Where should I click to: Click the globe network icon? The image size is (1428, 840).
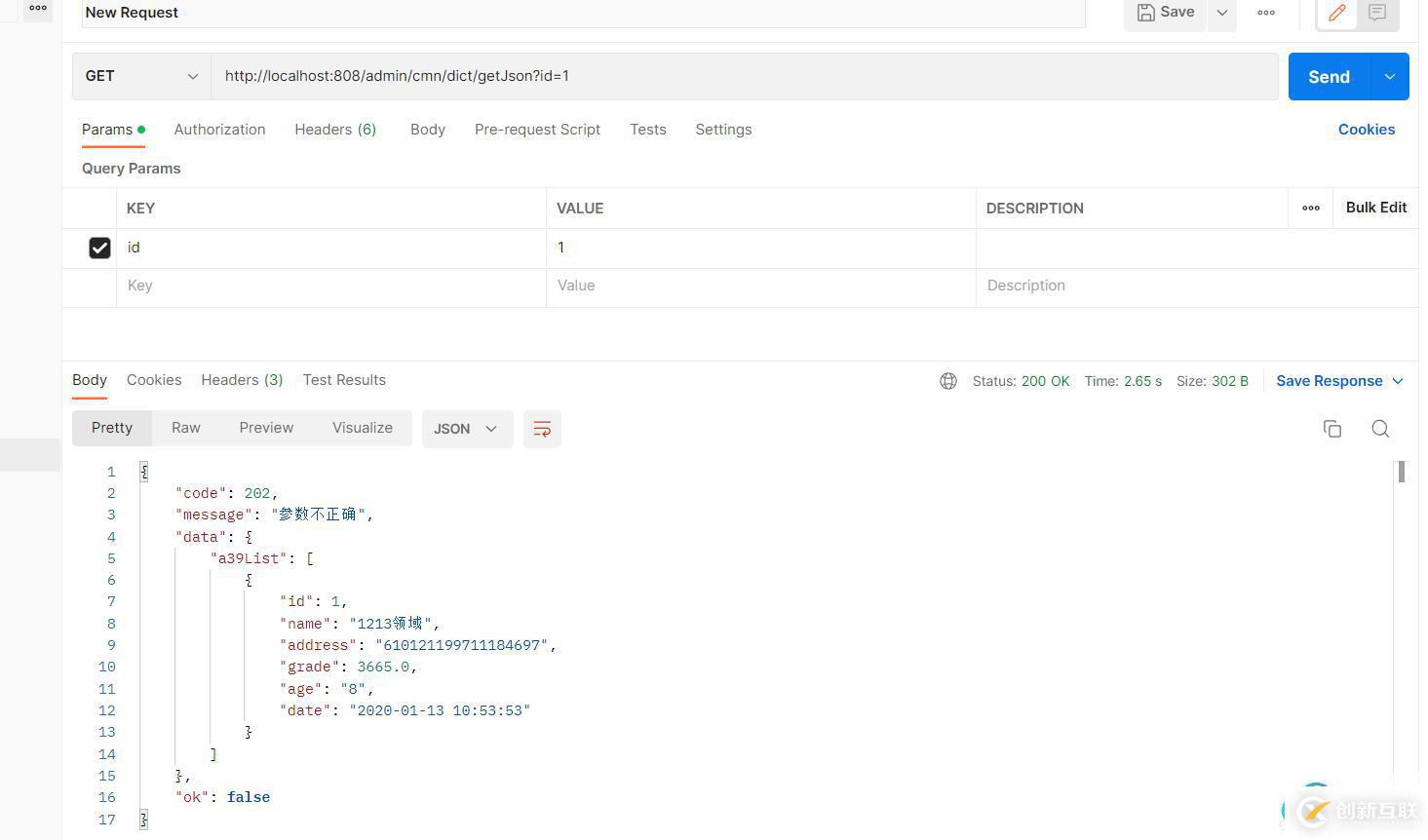(x=947, y=381)
